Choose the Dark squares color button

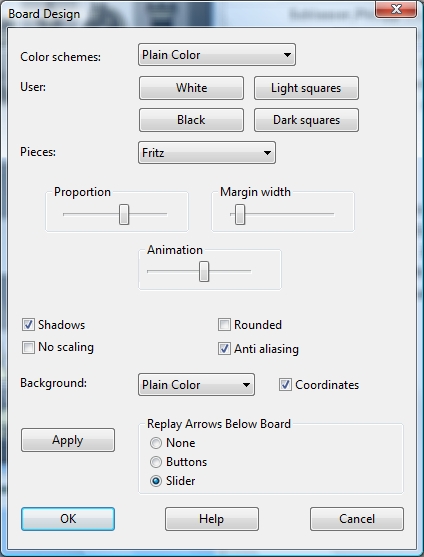click(306, 120)
